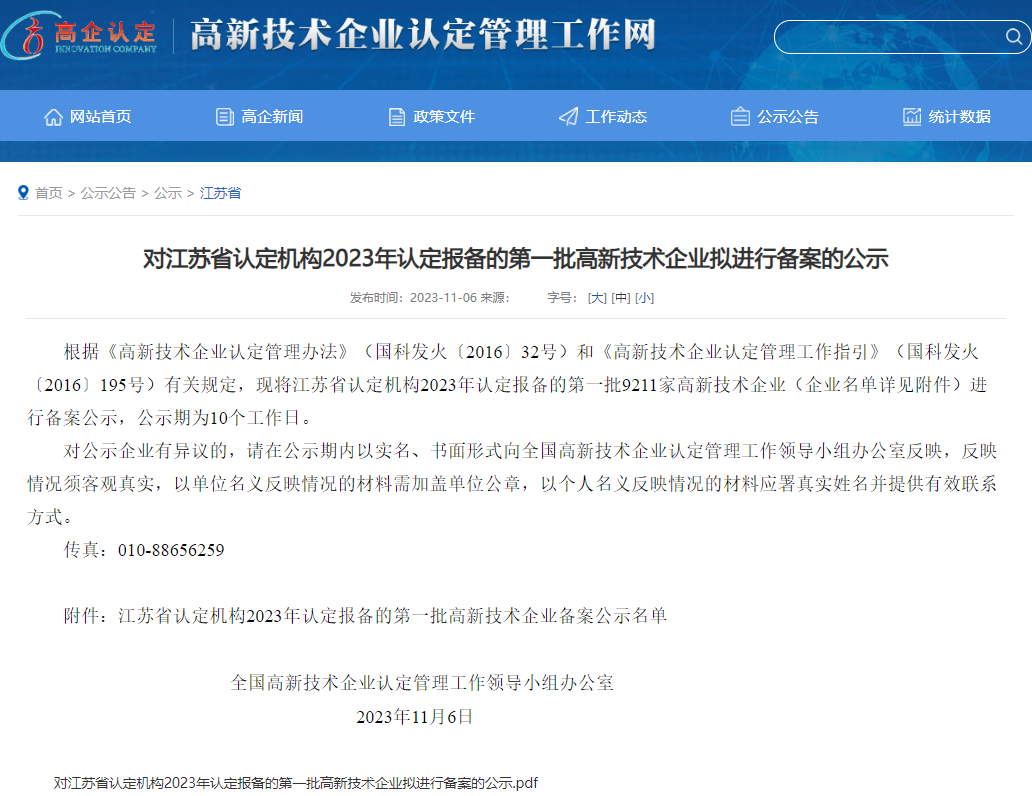Open the 统计数据 menu item
The height and width of the screenshot is (796, 1032).
pos(959,117)
